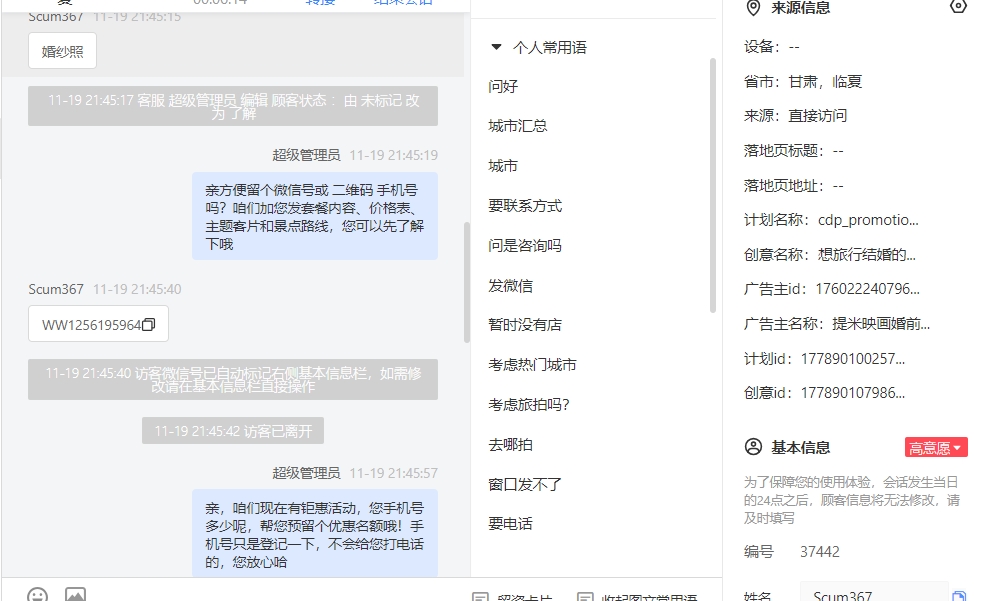Image resolution: width=982 pixels, height=601 pixels.
Task: Click the 广告主id 176022240796... value
Action: [x=868, y=289]
